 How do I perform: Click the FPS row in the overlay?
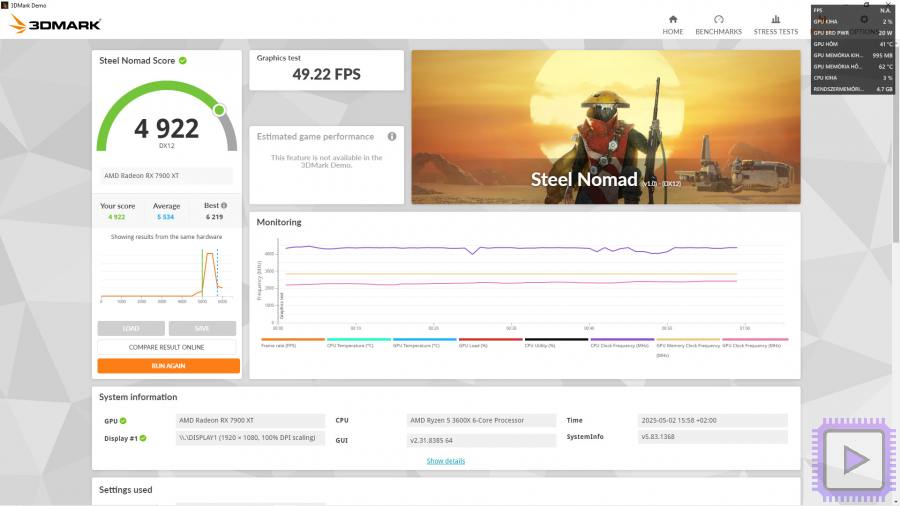pos(852,10)
